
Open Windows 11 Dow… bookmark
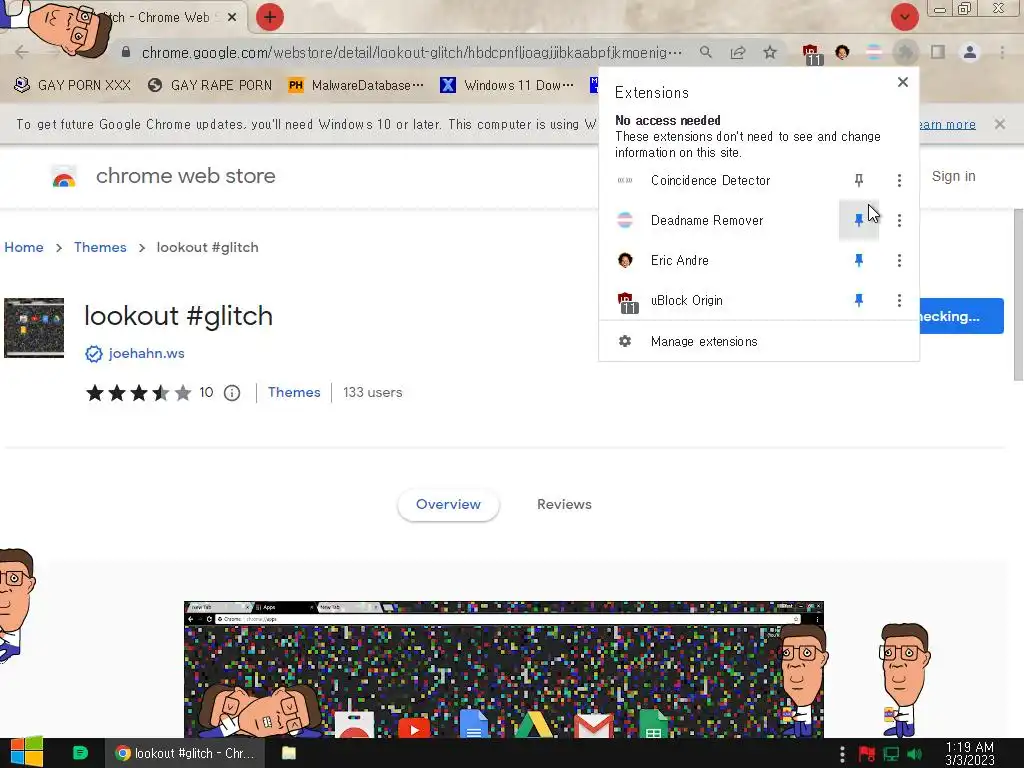(507, 85)
